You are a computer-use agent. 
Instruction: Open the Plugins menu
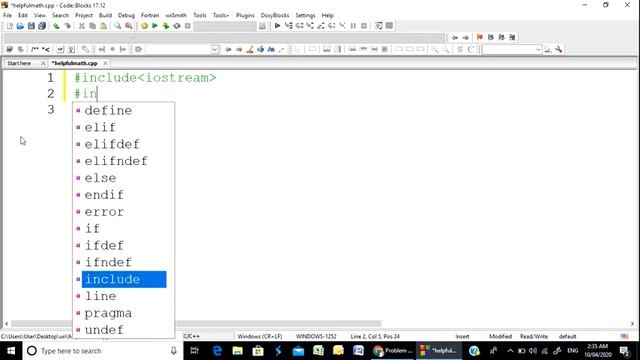(245, 15)
